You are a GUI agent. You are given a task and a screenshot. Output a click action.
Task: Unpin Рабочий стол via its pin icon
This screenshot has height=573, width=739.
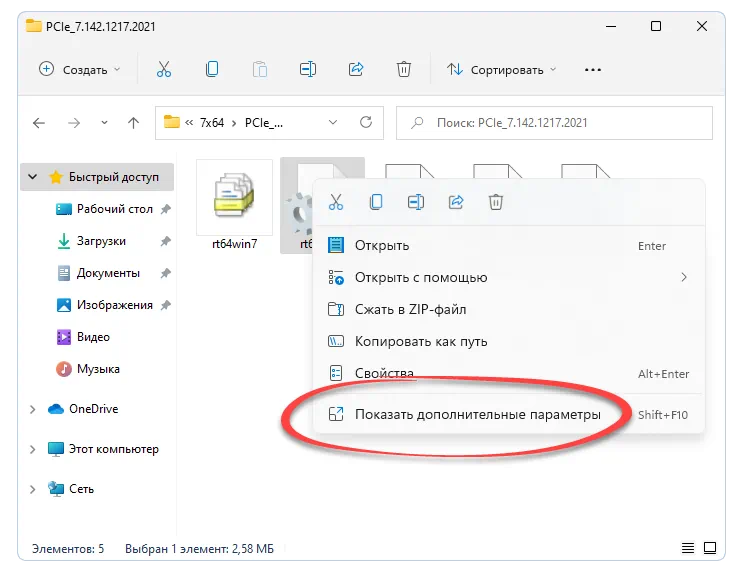pos(165,209)
